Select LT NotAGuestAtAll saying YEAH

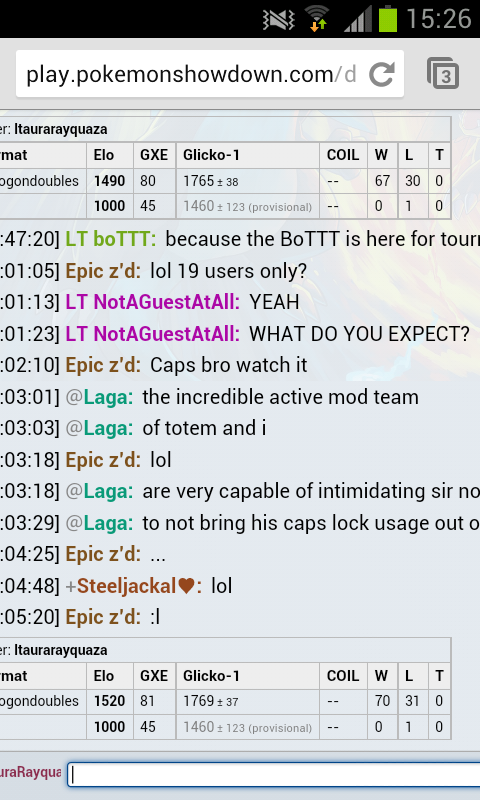pyautogui.click(x=153, y=302)
